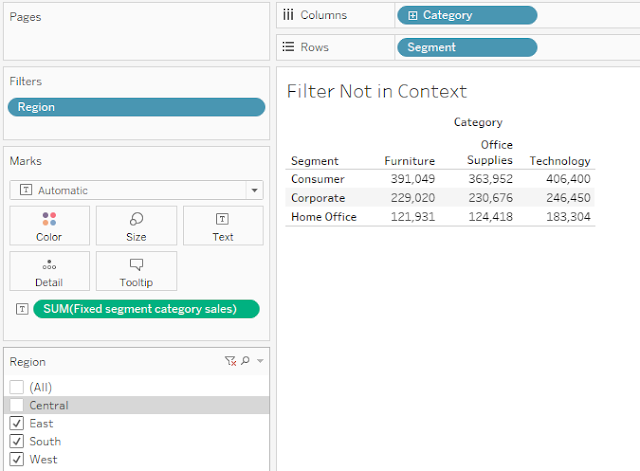Click the Category header label
The height and width of the screenshot is (471, 640).
click(x=478, y=122)
